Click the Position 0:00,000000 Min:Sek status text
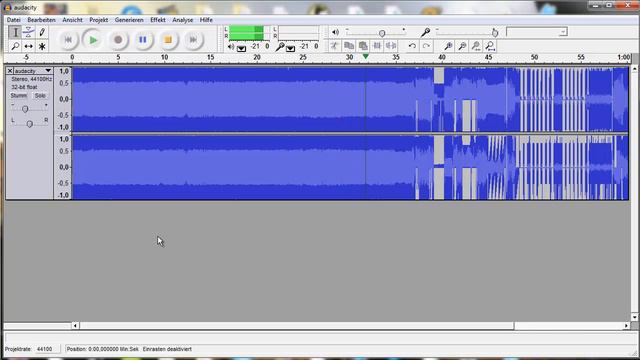This screenshot has height=360, width=640. click(102, 349)
